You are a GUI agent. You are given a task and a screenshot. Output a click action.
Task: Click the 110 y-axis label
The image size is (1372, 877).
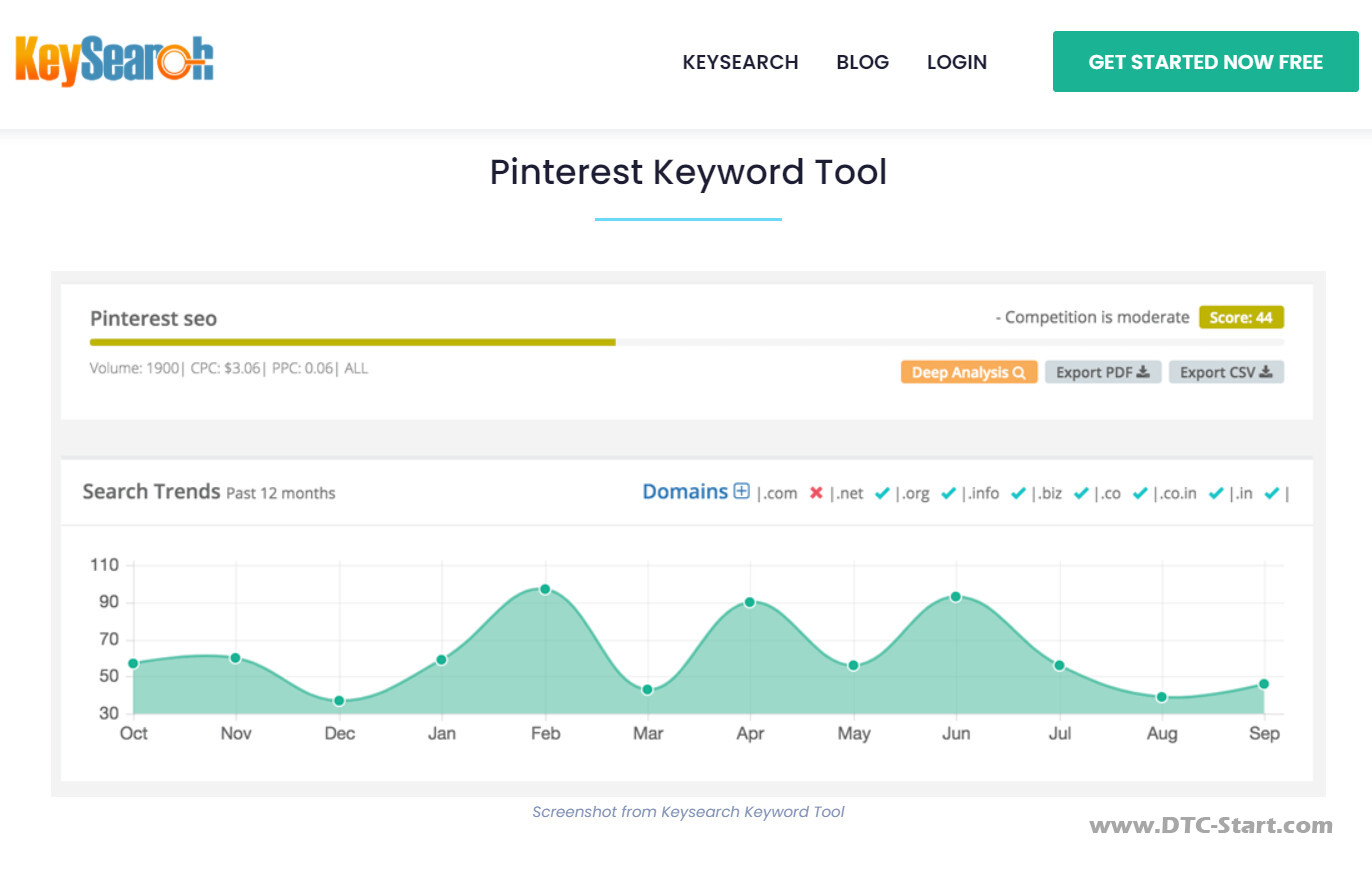(x=104, y=565)
